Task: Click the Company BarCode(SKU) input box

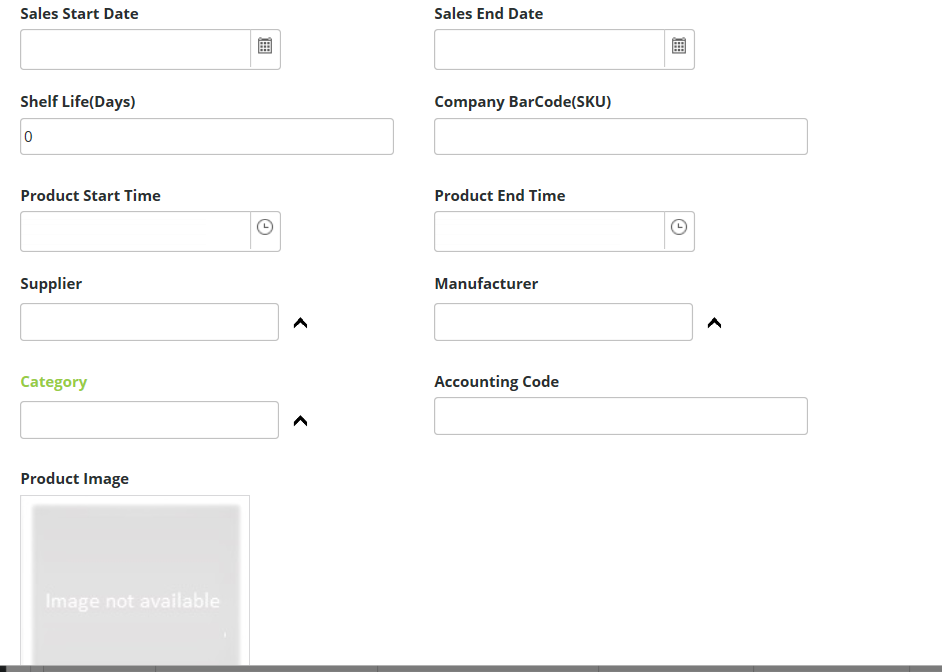Action: 620,137
